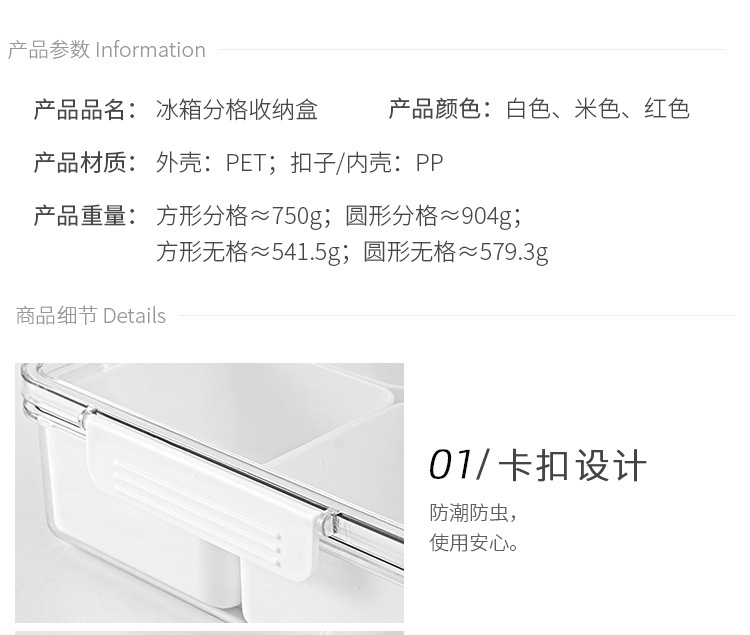This screenshot has height=635, width=750.
Task: Click the white clasp in the photo
Action: point(203,493)
